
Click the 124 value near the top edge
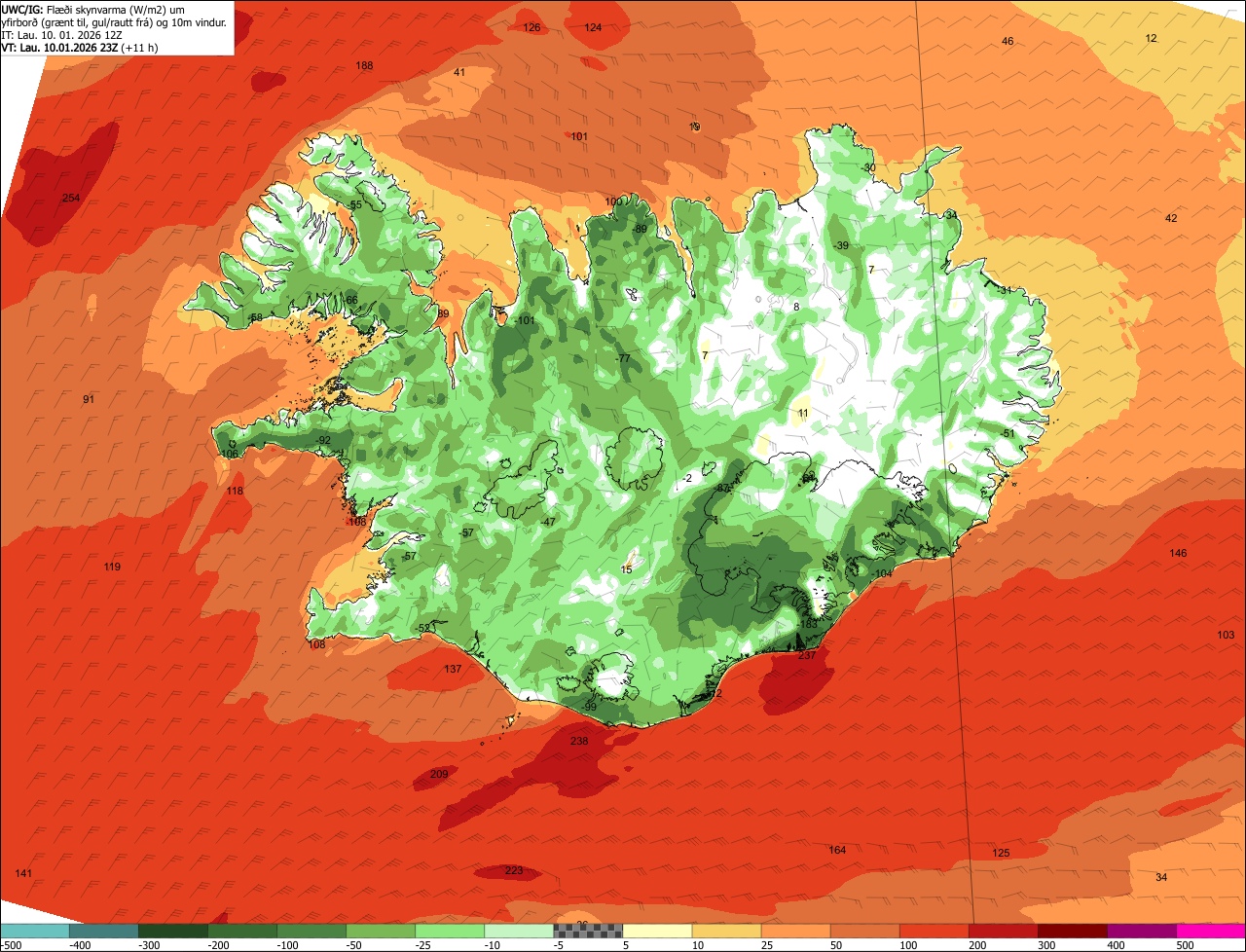(593, 27)
